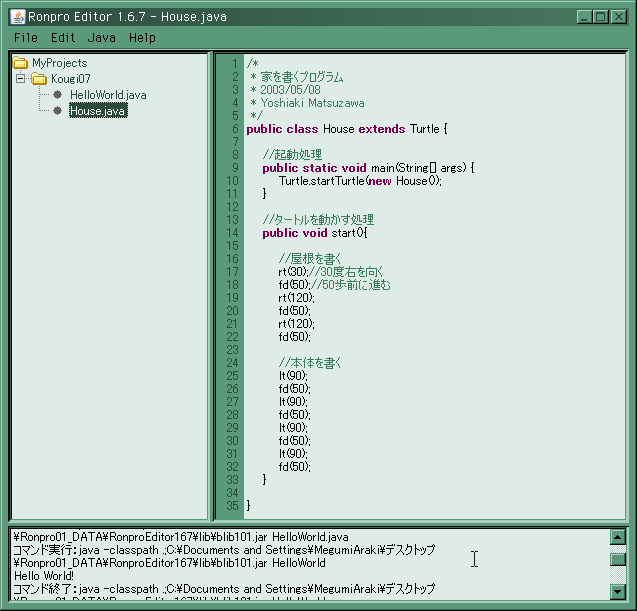The width and height of the screenshot is (637, 611).
Task: Click the Java coffee cup icon in title bar
Action: click(x=17, y=16)
